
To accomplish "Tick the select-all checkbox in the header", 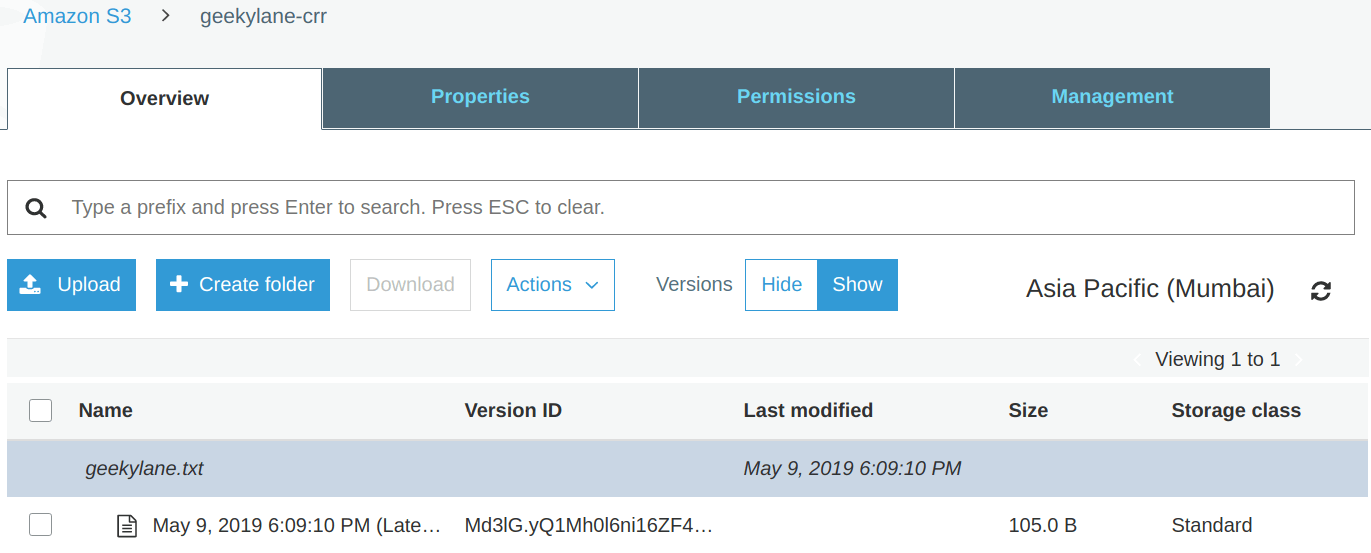I will (40, 410).
